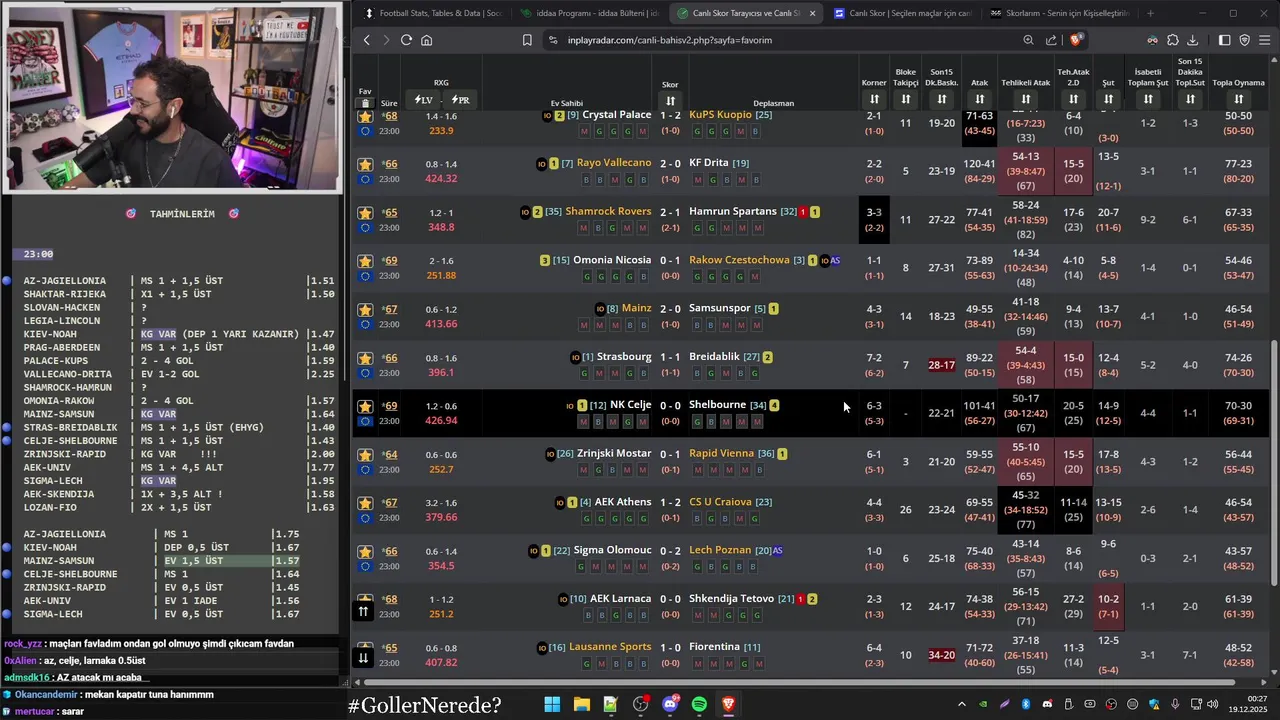Sort matches by LV lightning button
Image resolution: width=1280 pixels, height=720 pixels.
click(423, 100)
